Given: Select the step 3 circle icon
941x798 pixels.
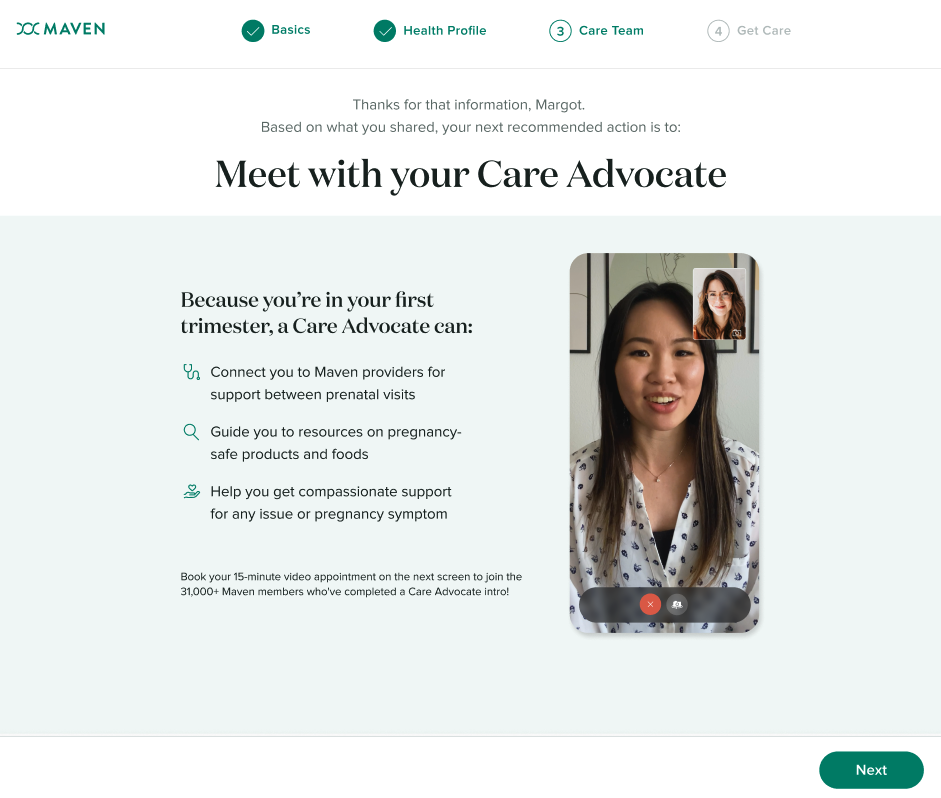Looking at the screenshot, I should (x=560, y=31).
